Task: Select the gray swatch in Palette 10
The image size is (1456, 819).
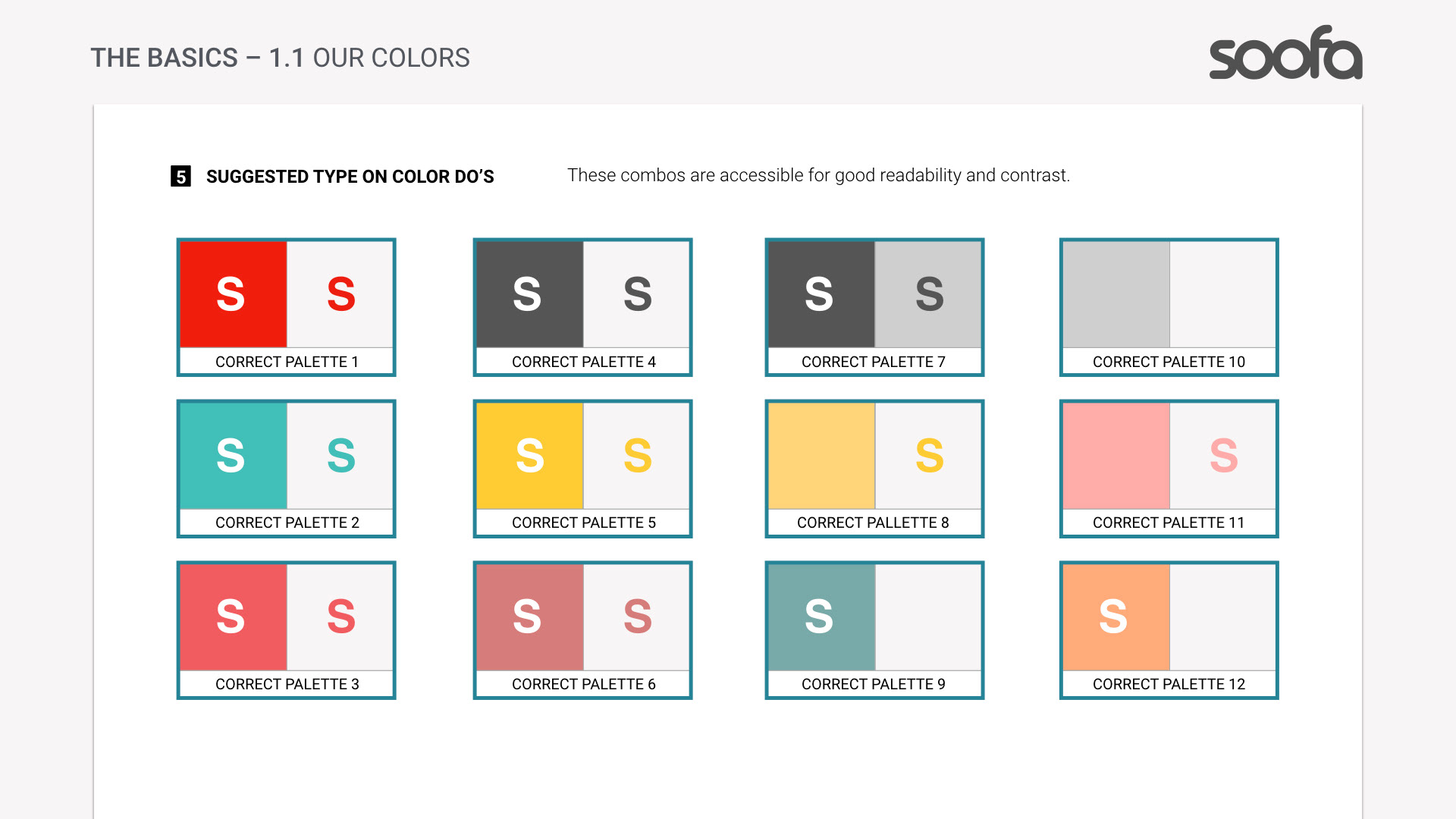Action: [1116, 294]
